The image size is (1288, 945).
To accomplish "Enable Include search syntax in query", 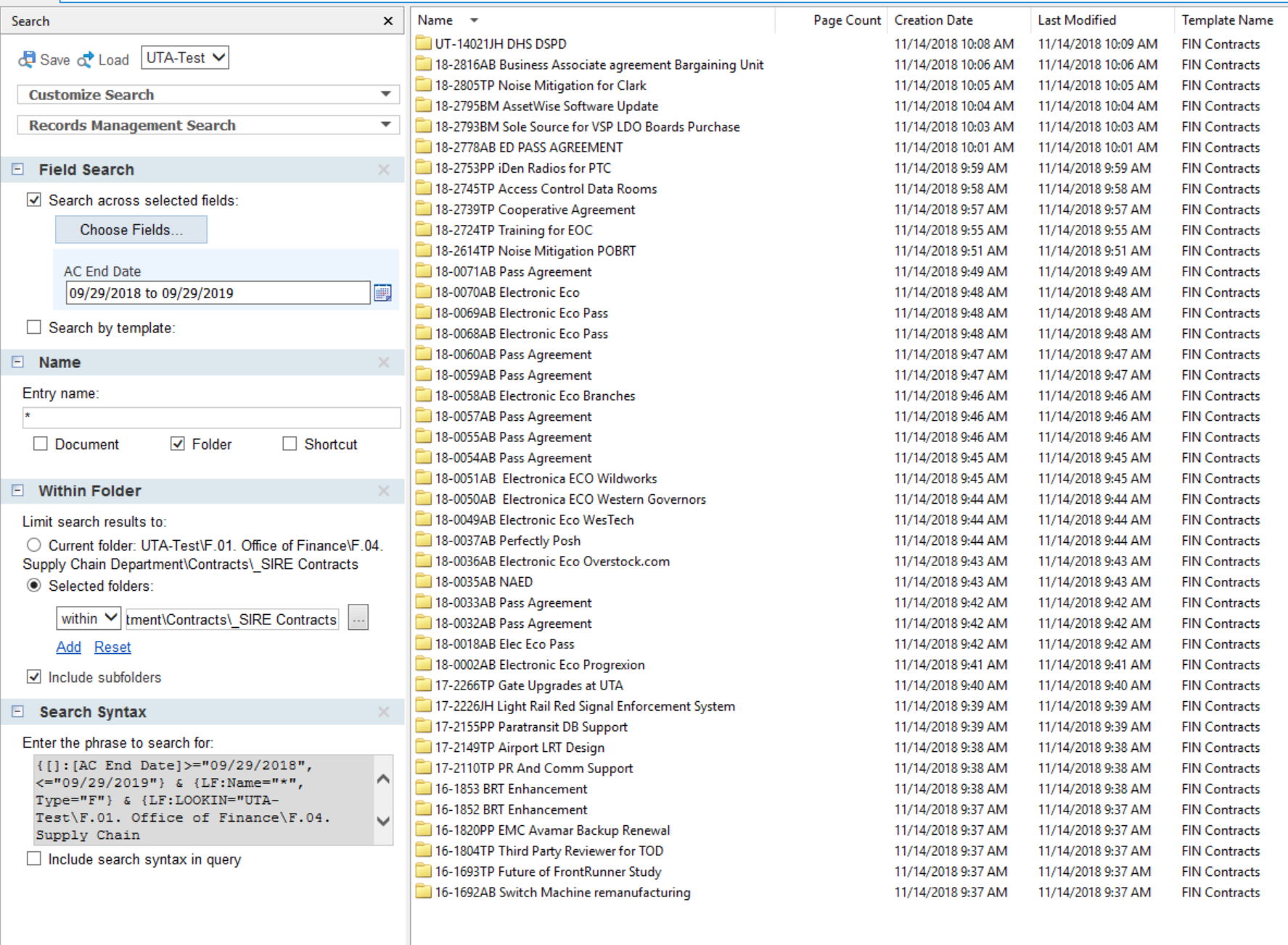I will tap(34, 859).
